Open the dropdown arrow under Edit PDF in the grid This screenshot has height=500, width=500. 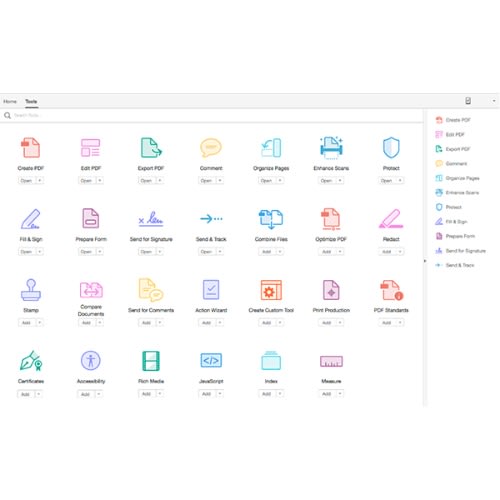click(x=100, y=180)
